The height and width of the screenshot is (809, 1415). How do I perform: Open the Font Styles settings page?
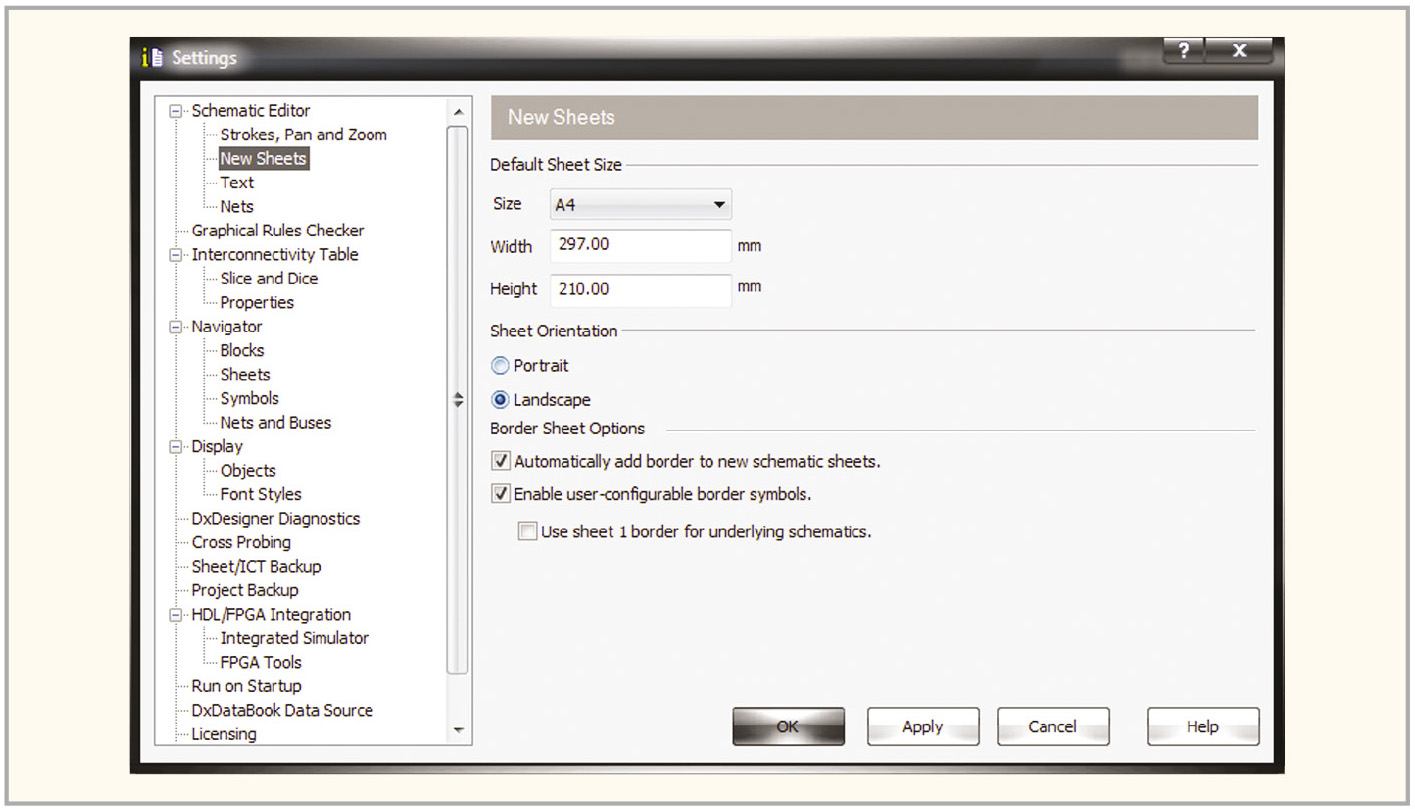pos(260,495)
